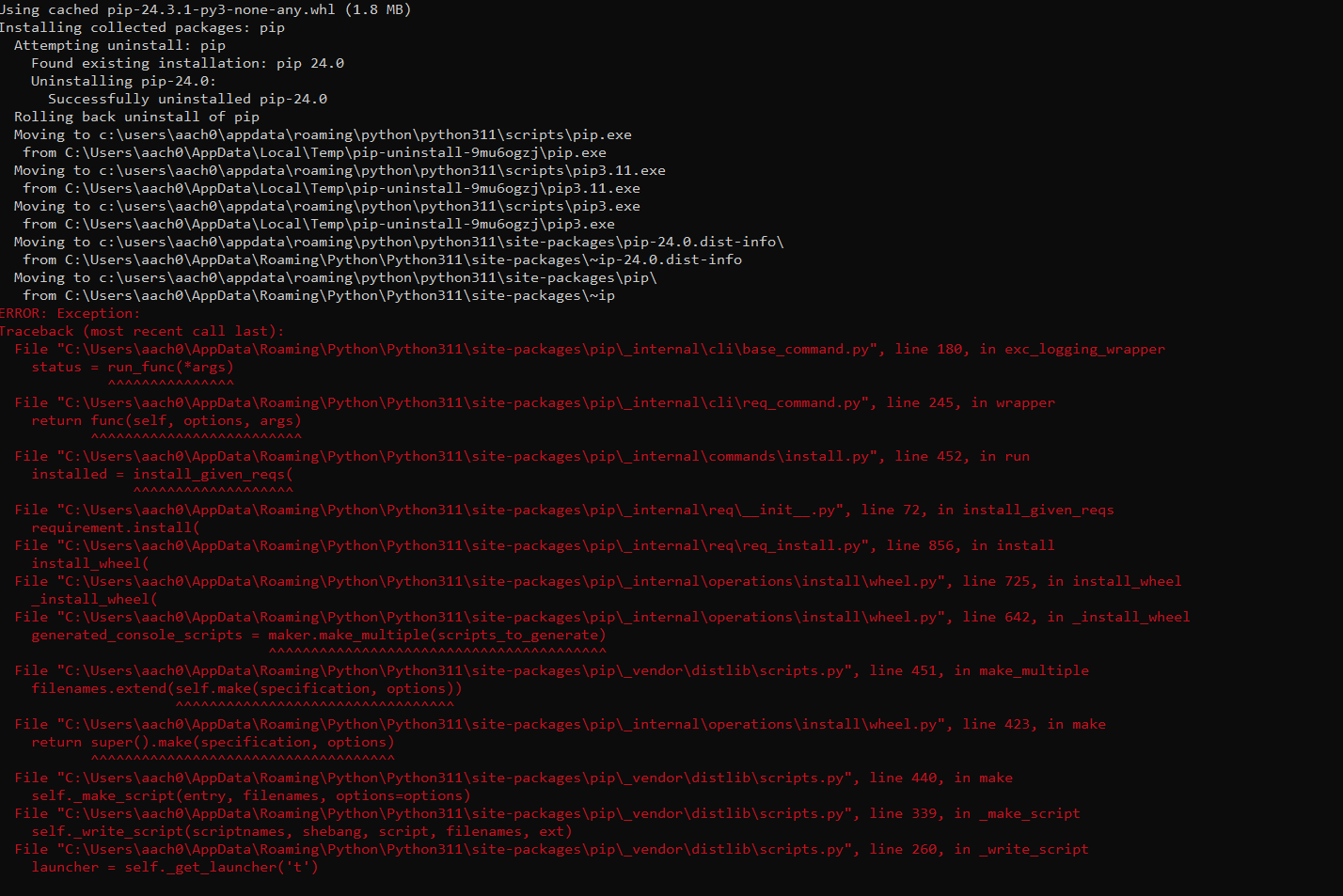Click 'Attempting uninstall: pip' text line

click(x=119, y=45)
